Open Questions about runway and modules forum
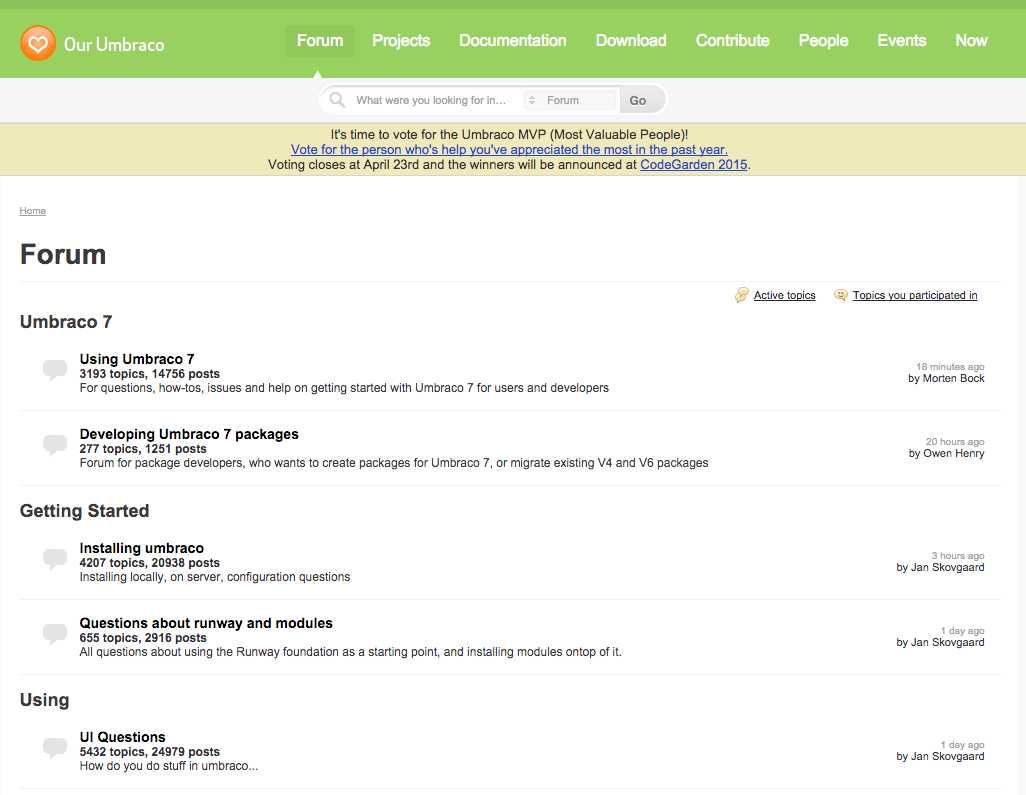This screenshot has width=1026, height=795. [x=206, y=623]
